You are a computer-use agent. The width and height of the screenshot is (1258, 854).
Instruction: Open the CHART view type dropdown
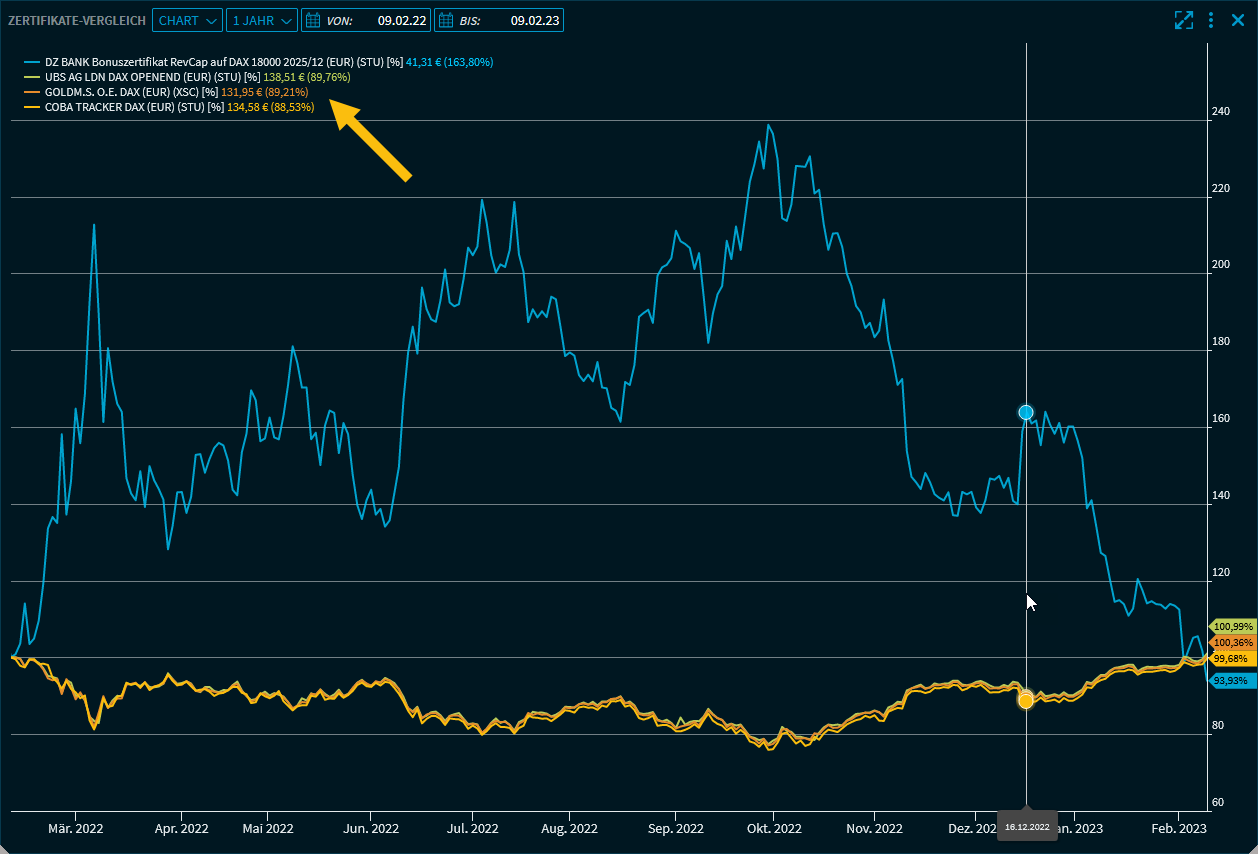click(x=187, y=20)
